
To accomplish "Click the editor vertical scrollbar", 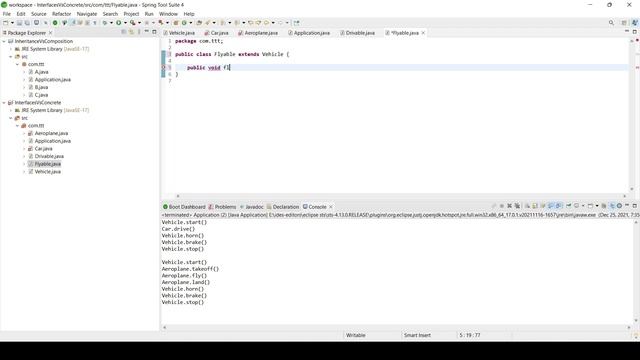I will (632, 114).
